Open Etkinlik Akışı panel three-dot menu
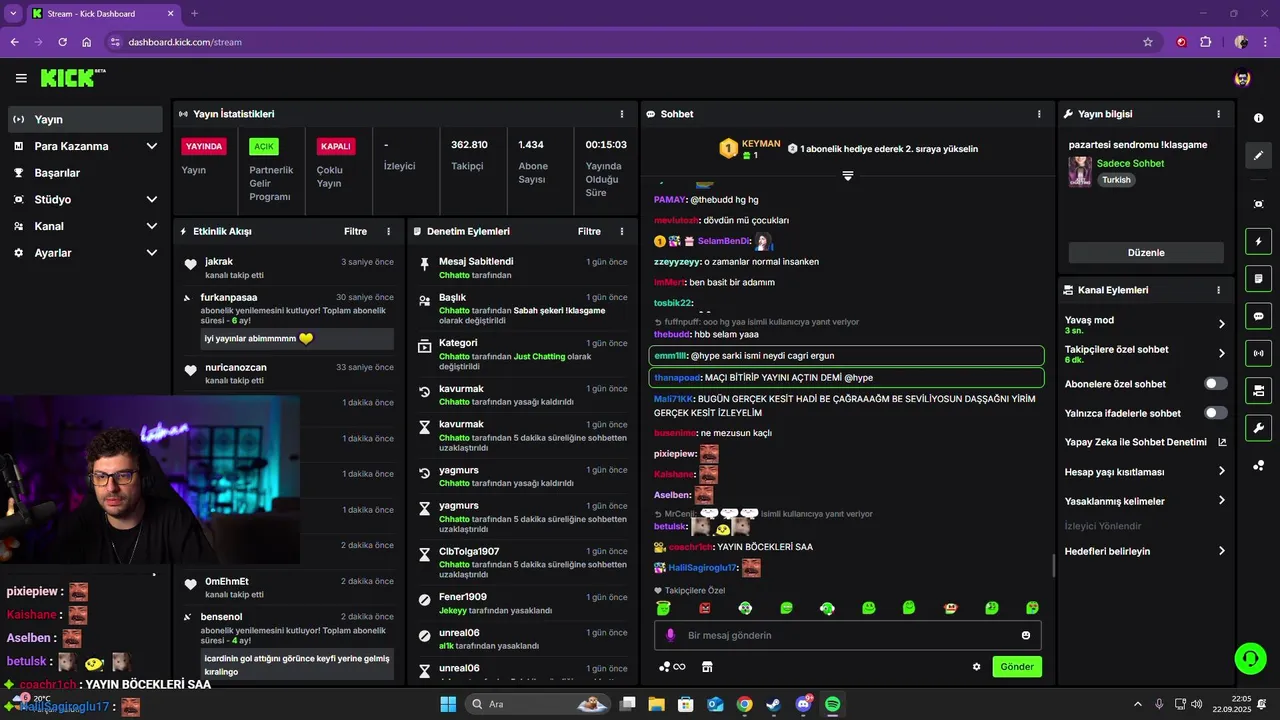Image resolution: width=1280 pixels, height=720 pixels. [389, 231]
